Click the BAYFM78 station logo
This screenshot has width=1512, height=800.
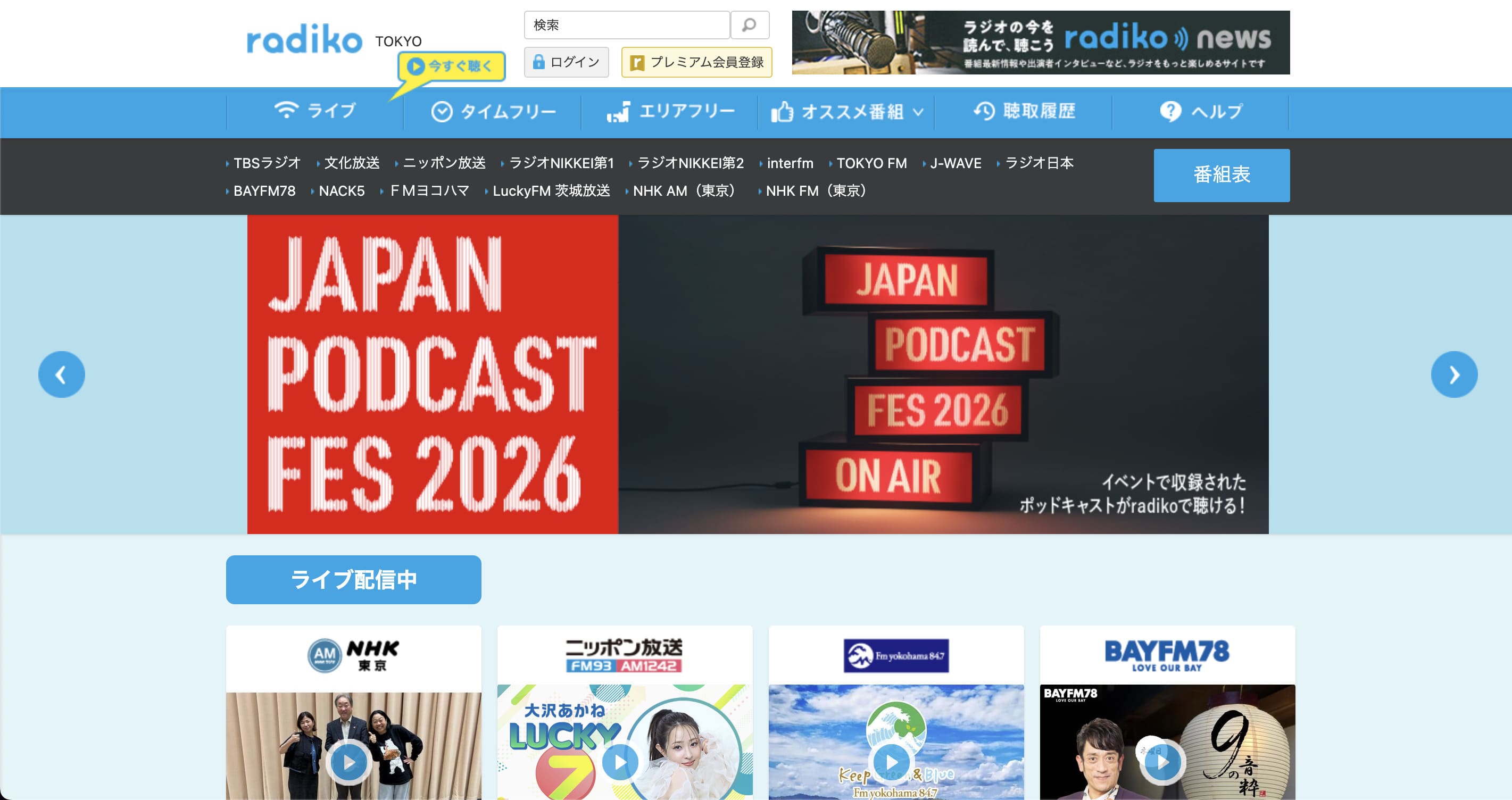(x=1167, y=655)
